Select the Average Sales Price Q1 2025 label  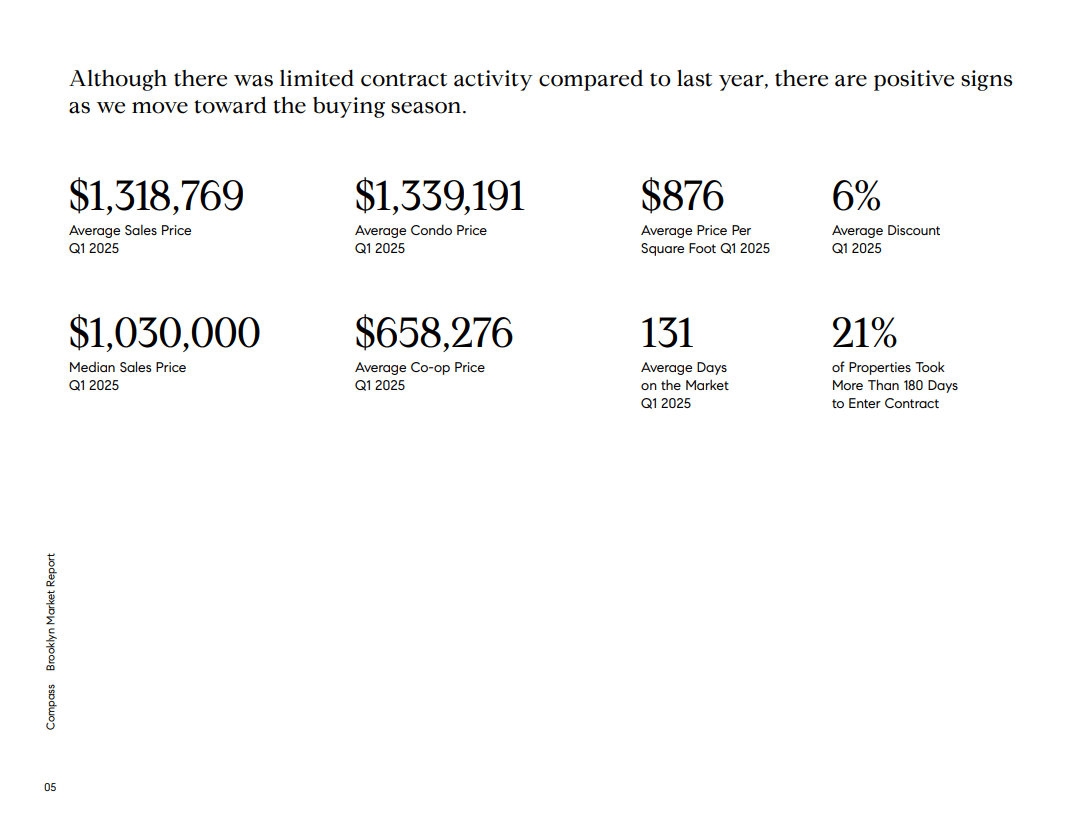(130, 240)
